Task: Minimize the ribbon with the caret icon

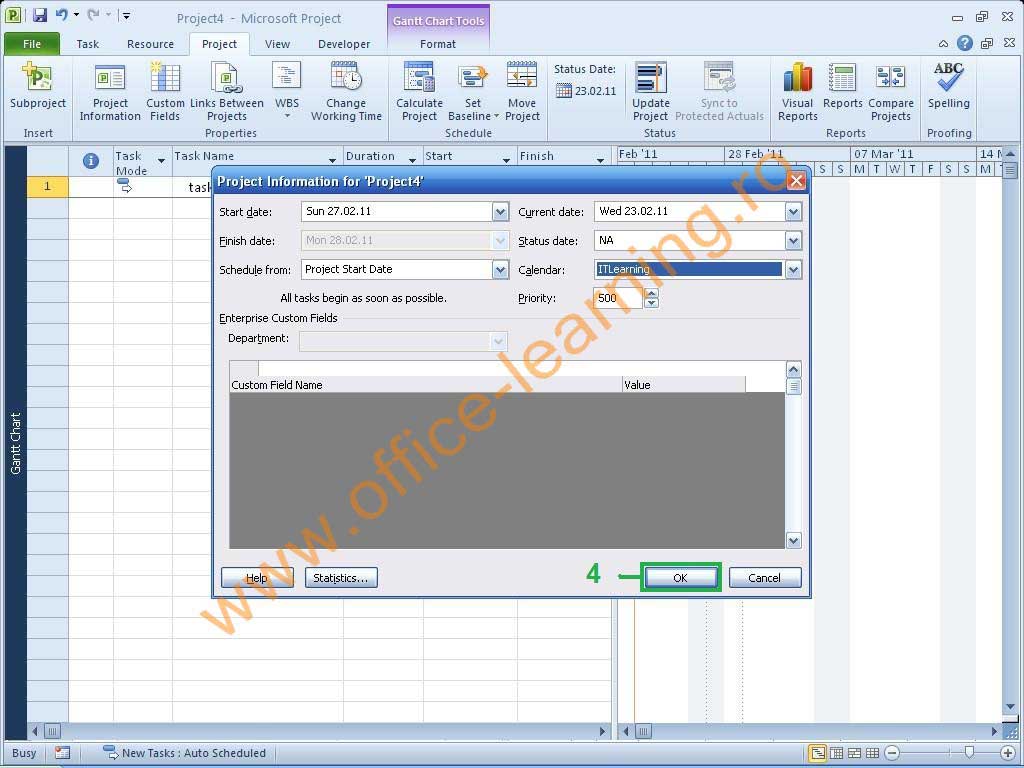Action: (943, 44)
